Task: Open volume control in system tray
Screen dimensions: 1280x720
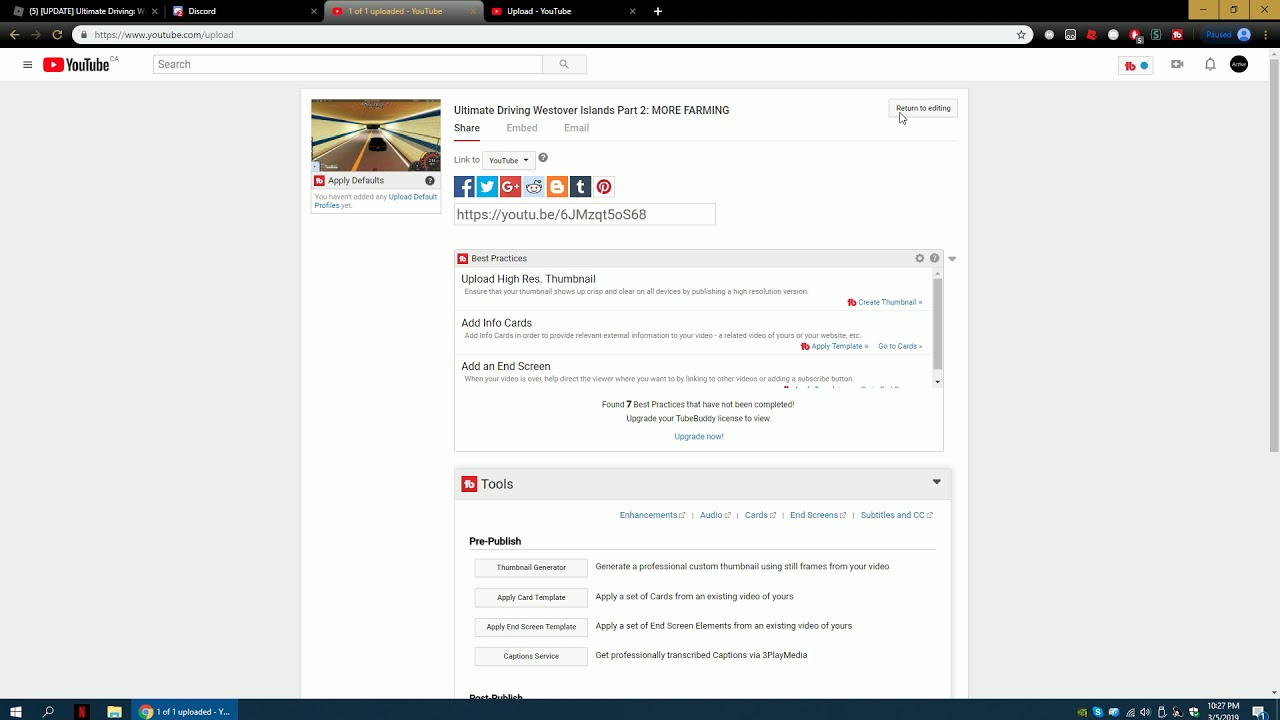Action: pyautogui.click(x=1145, y=712)
